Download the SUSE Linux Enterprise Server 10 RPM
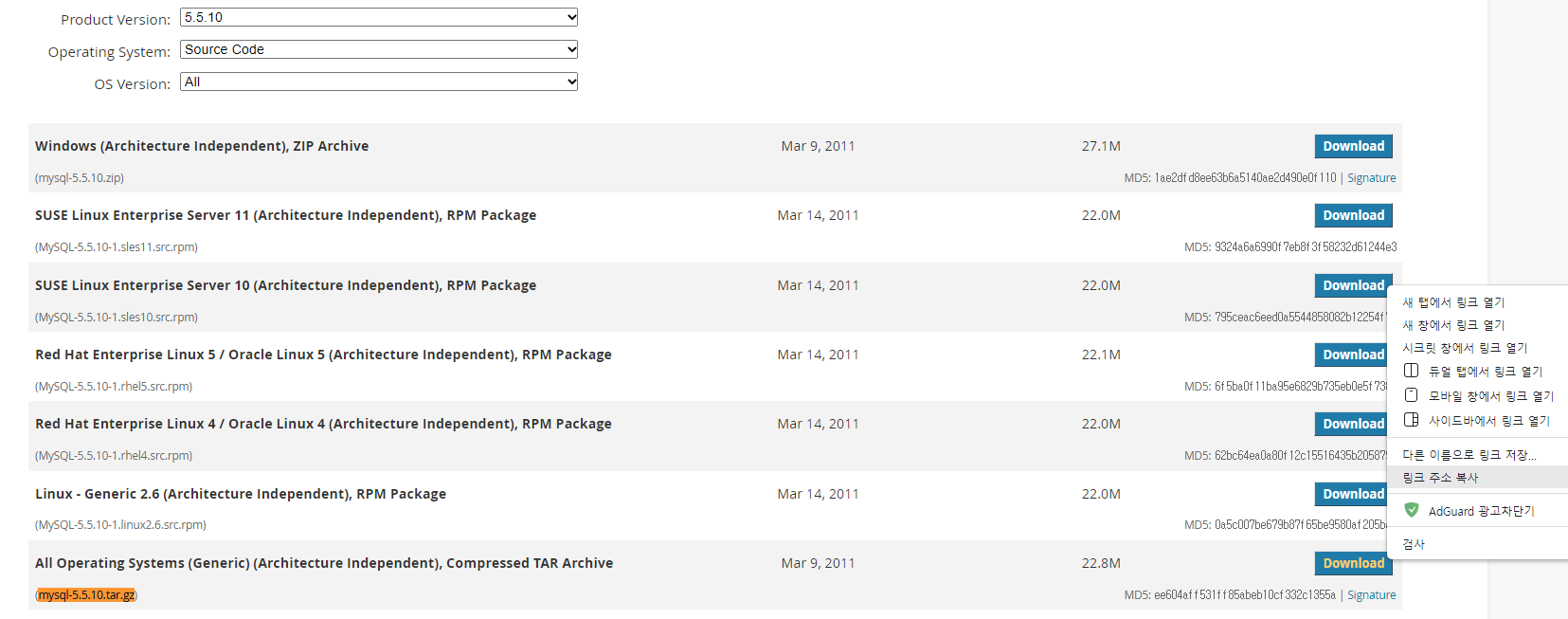1568x619 pixels. tap(1353, 285)
